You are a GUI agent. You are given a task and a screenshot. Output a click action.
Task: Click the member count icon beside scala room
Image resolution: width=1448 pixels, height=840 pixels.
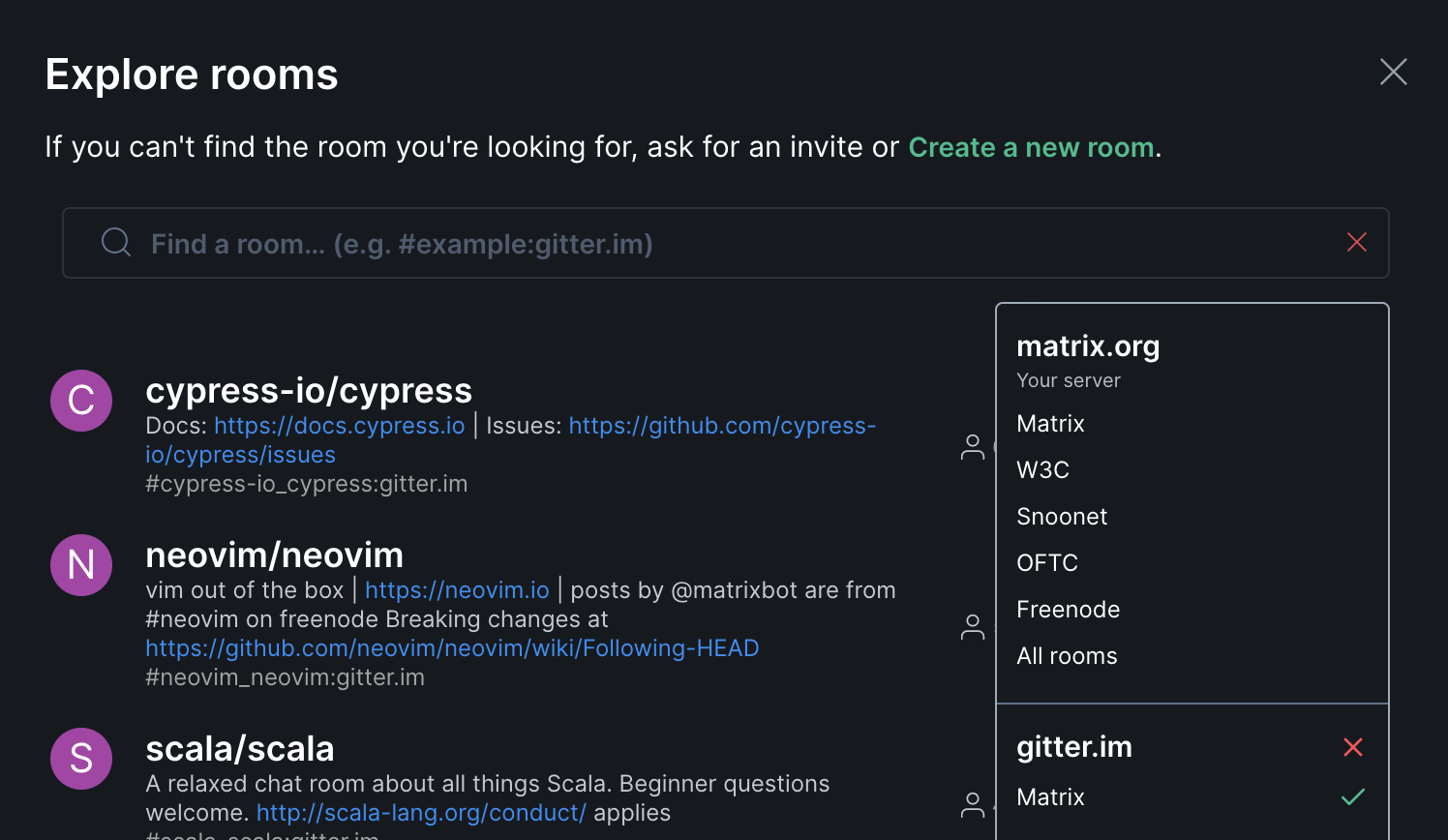point(973,804)
